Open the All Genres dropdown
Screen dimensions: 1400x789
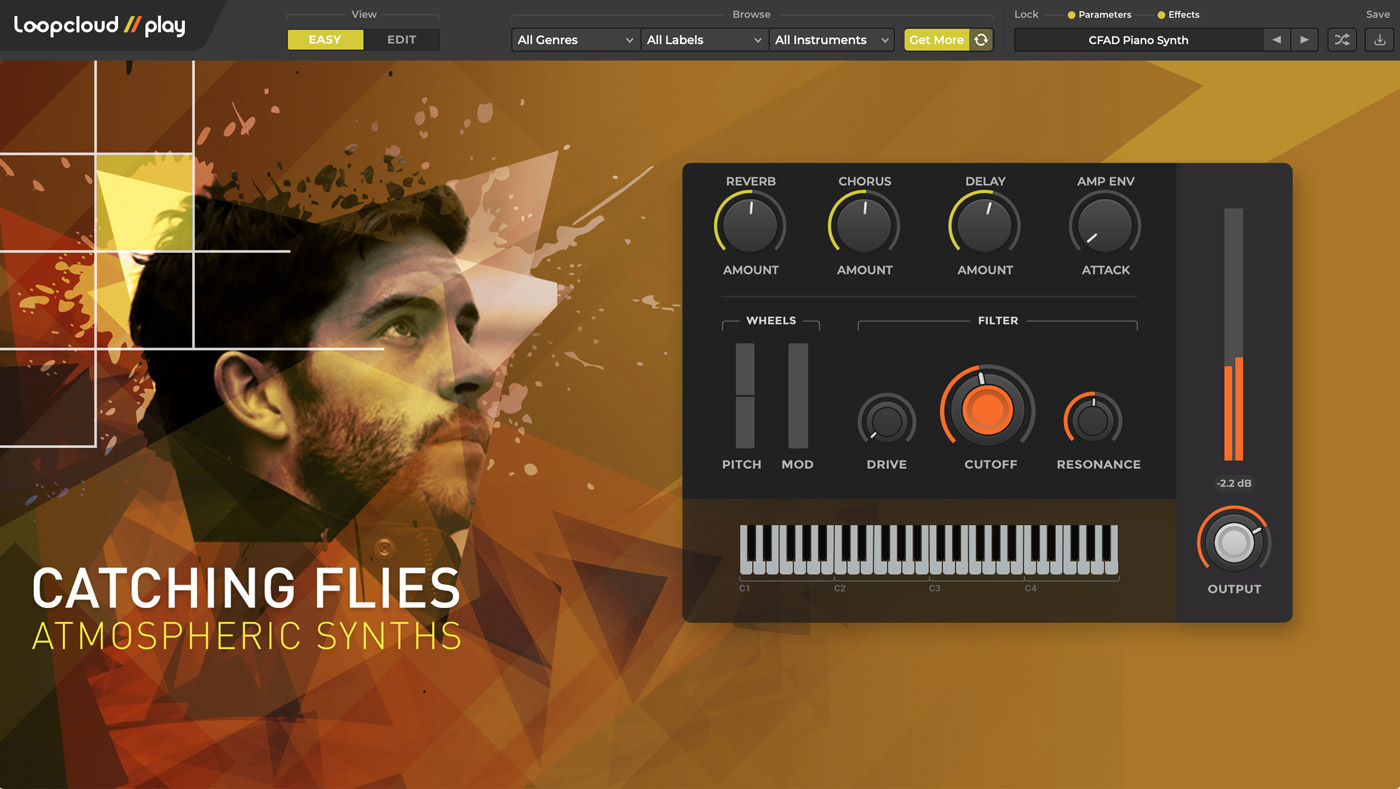point(575,40)
